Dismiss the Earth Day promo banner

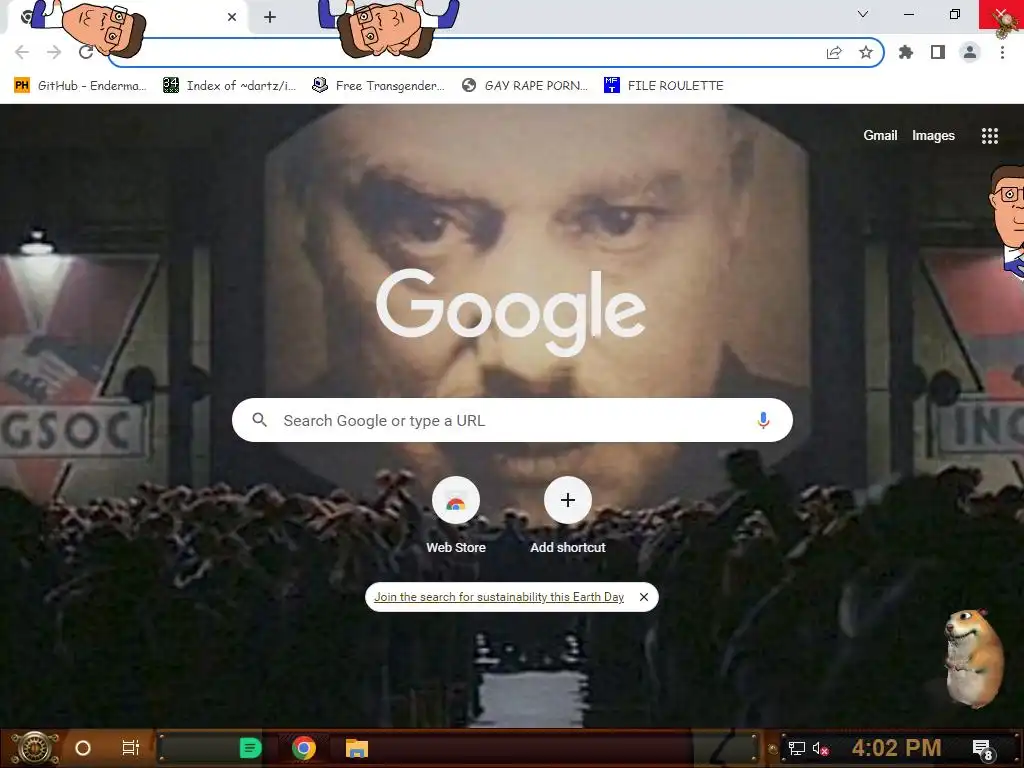tap(644, 597)
